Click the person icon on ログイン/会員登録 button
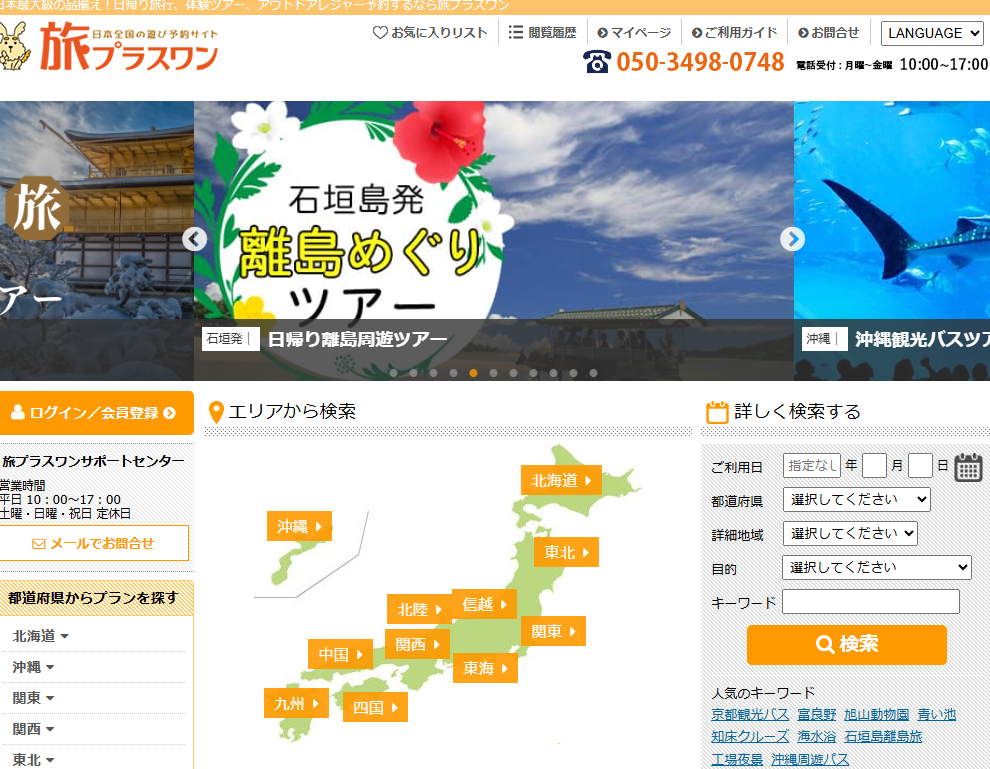Viewport: 990px width, 769px height. 16,412
